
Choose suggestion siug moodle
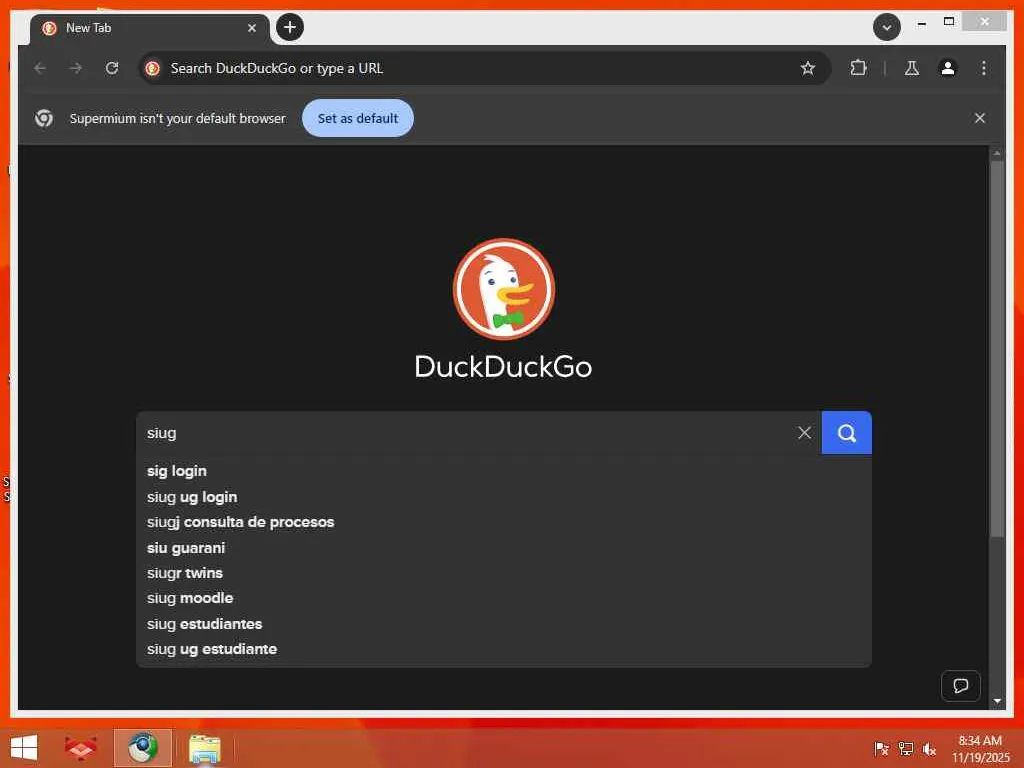[504, 598]
